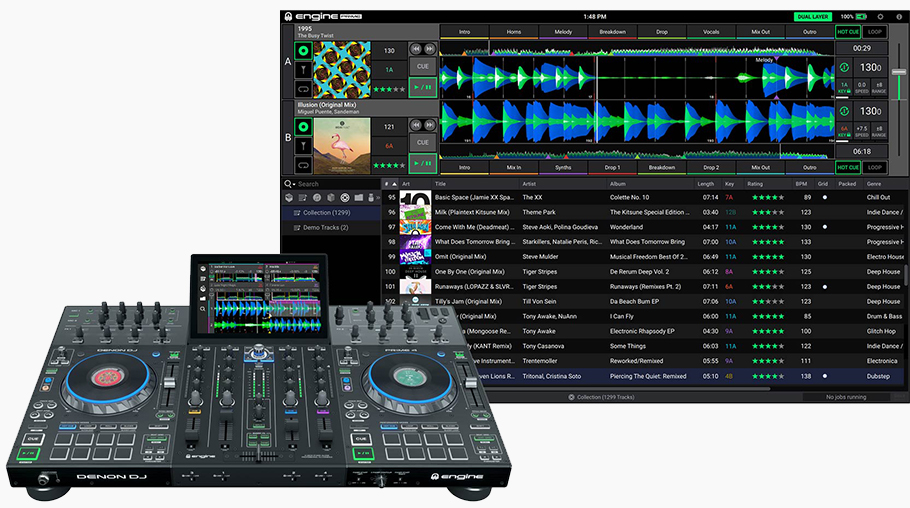The image size is (910, 508).
Task: Click the Deck A 0.0 SPEED button
Action: [x=862, y=87]
